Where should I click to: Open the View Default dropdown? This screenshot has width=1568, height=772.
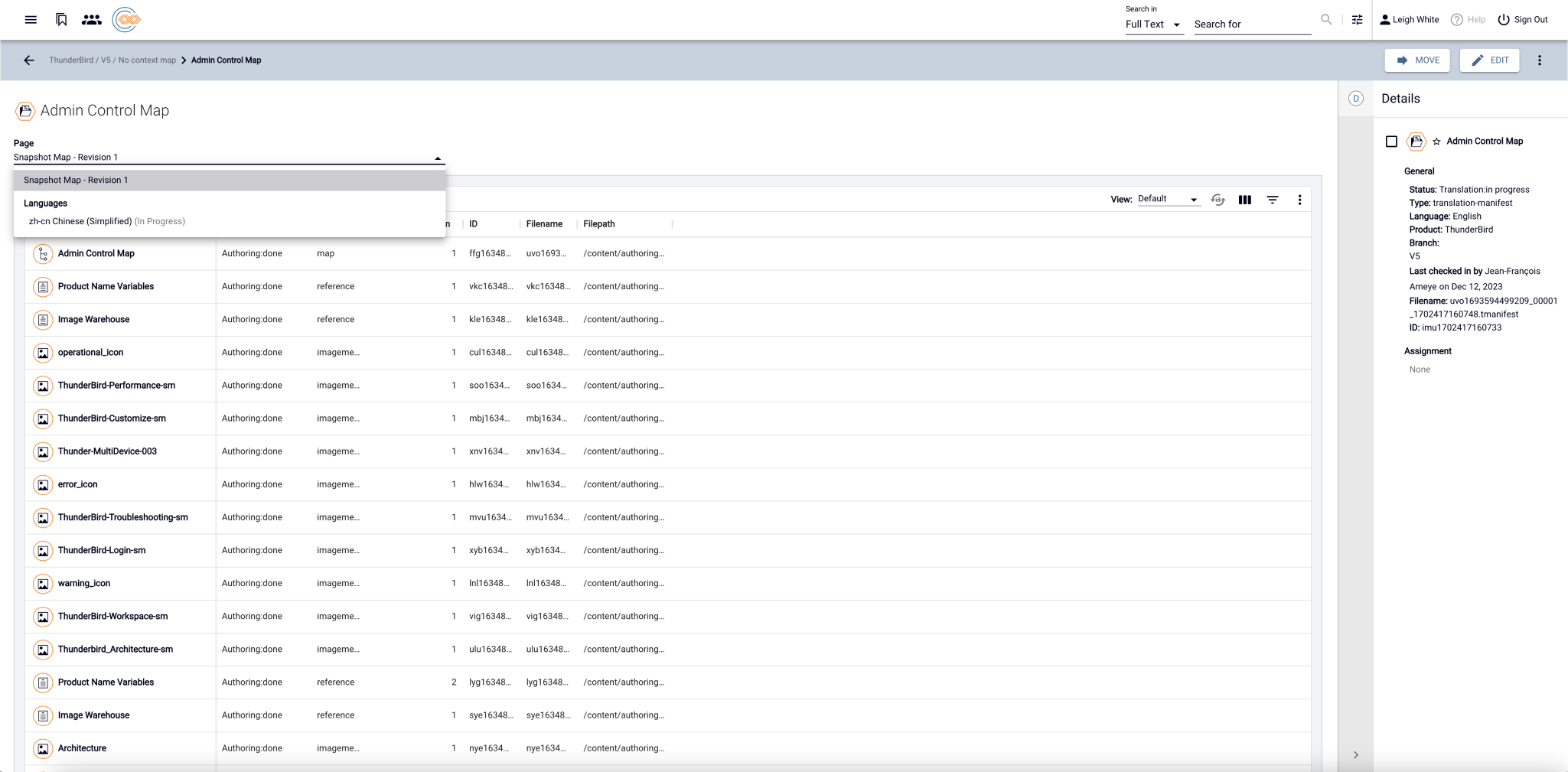[1168, 200]
